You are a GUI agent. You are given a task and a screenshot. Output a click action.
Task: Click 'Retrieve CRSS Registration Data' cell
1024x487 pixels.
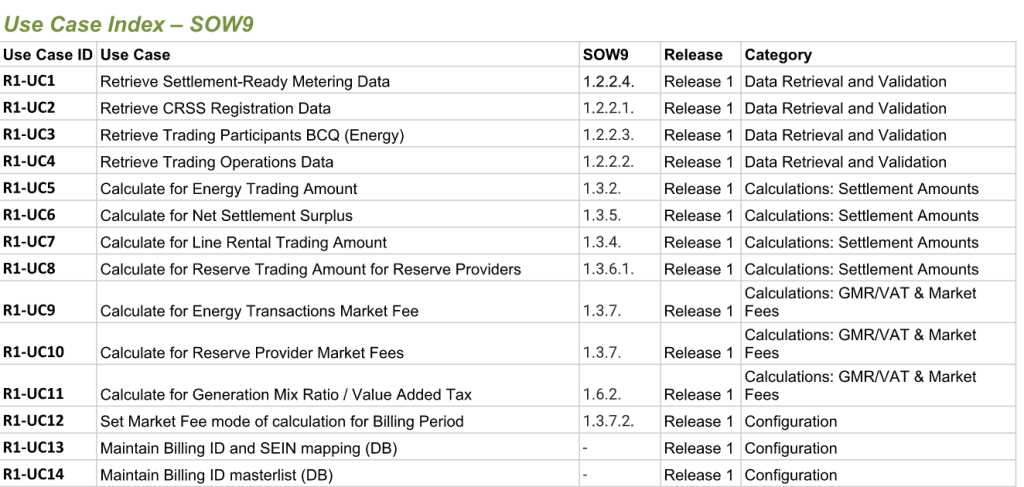pyautogui.click(x=215, y=108)
